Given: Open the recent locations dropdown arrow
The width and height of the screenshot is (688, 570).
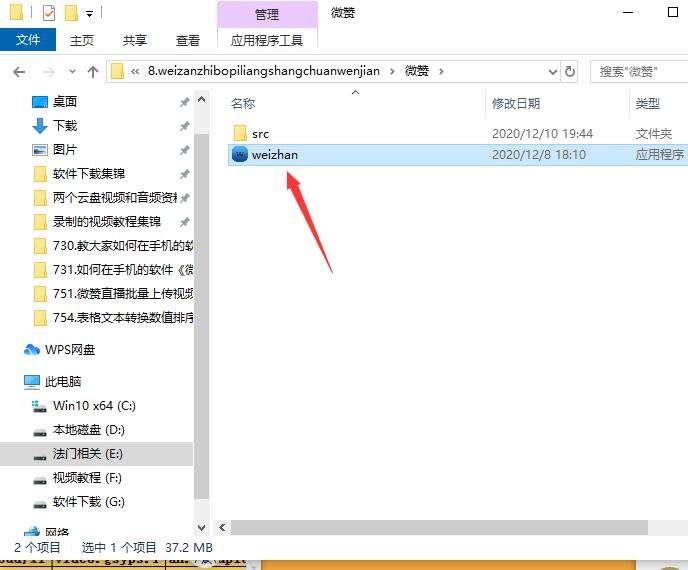Looking at the screenshot, I should [x=72, y=72].
